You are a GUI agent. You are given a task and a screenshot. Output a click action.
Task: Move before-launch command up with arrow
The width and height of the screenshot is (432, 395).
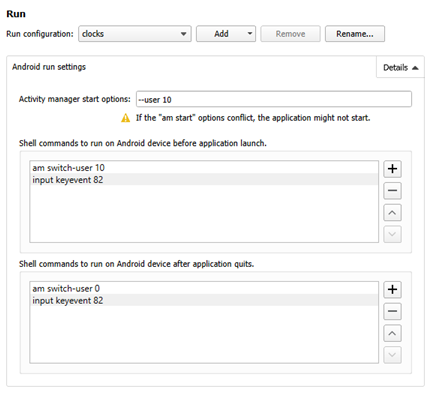click(x=392, y=213)
